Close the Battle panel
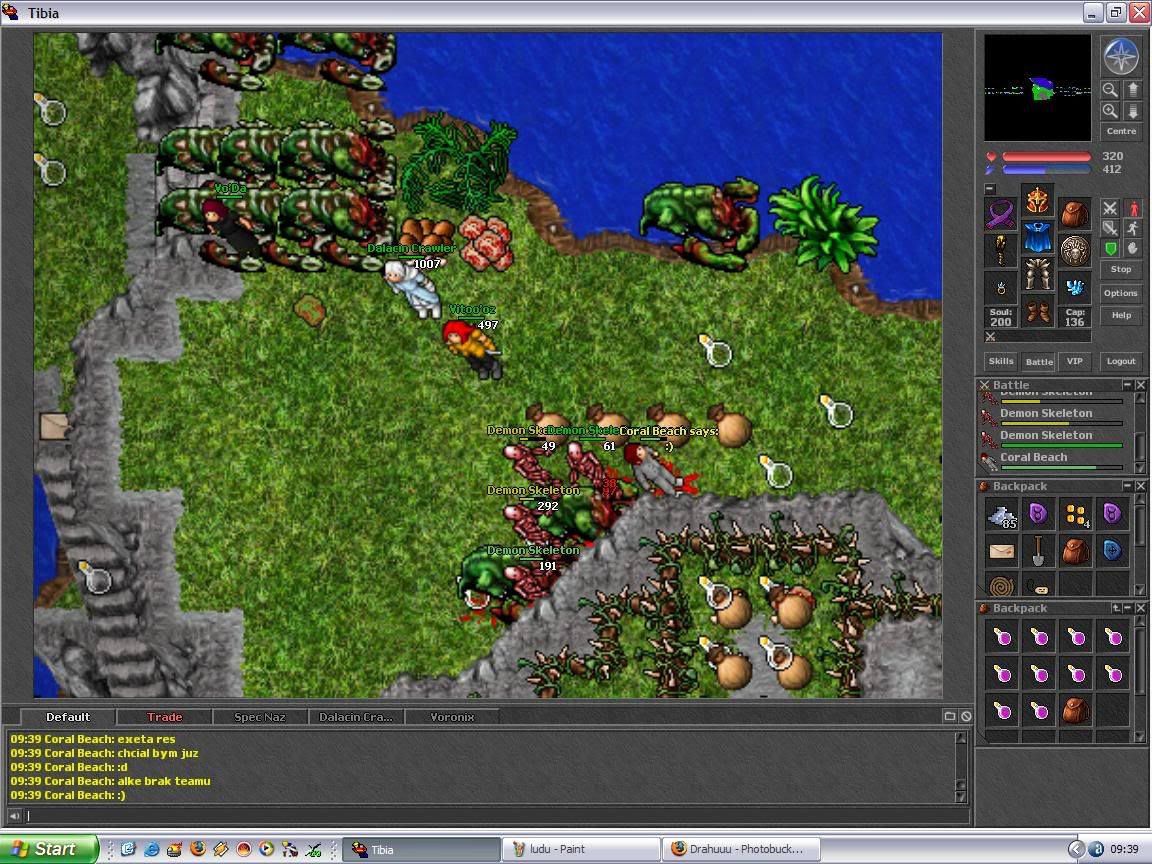This screenshot has width=1152, height=864. (1140, 384)
